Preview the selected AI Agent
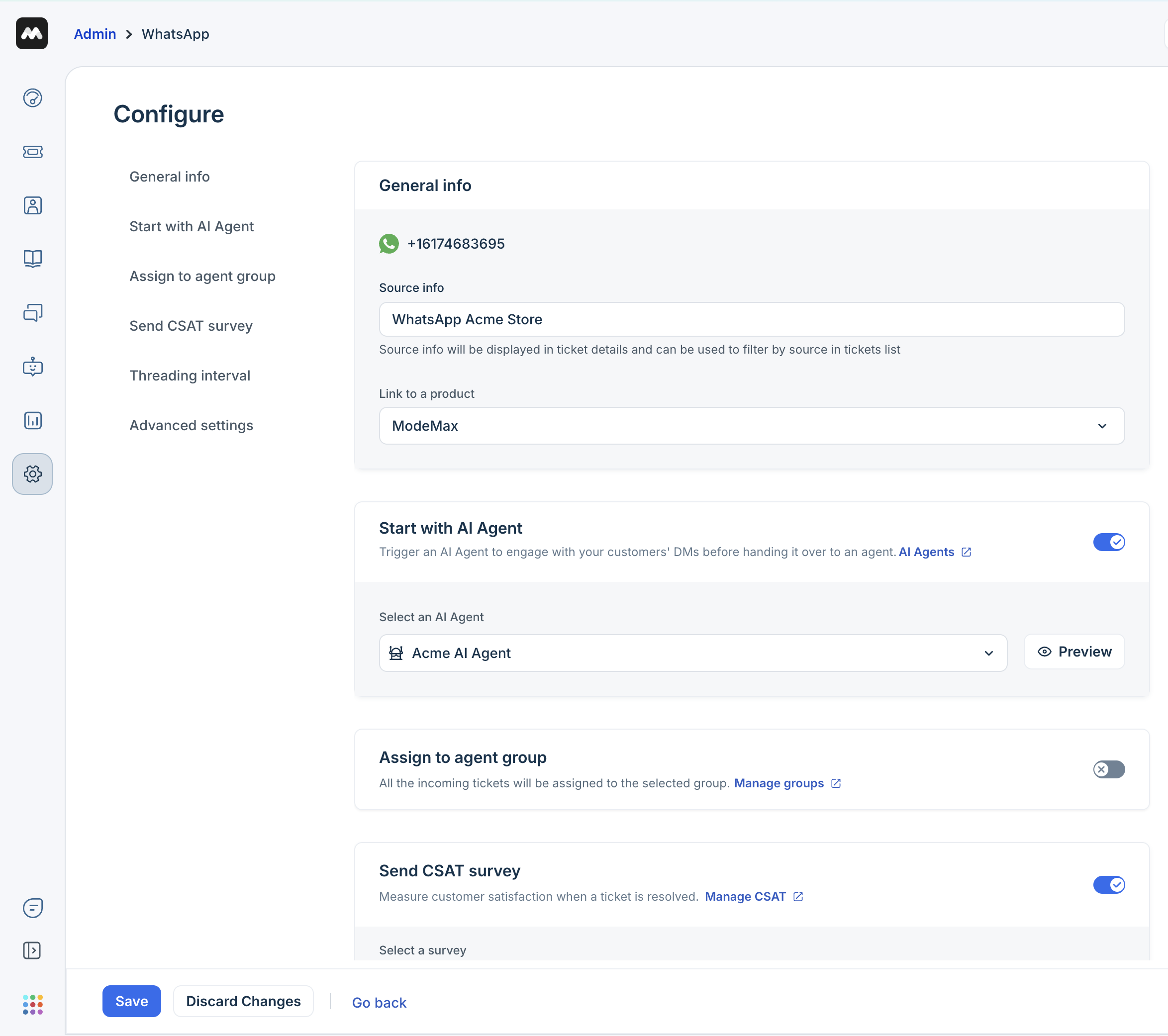This screenshot has width=1168, height=1036. (1073, 652)
